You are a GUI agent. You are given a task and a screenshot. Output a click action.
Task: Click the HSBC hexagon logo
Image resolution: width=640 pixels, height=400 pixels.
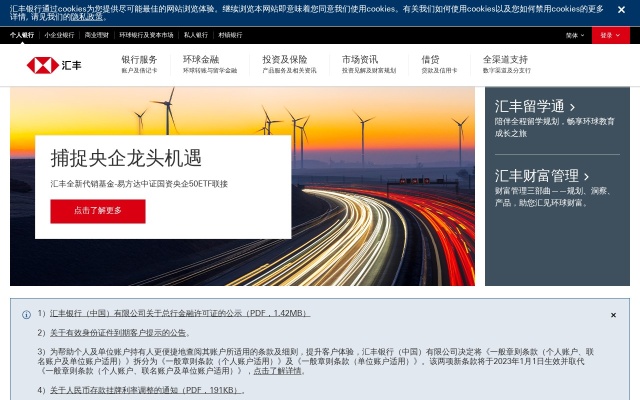[43, 66]
